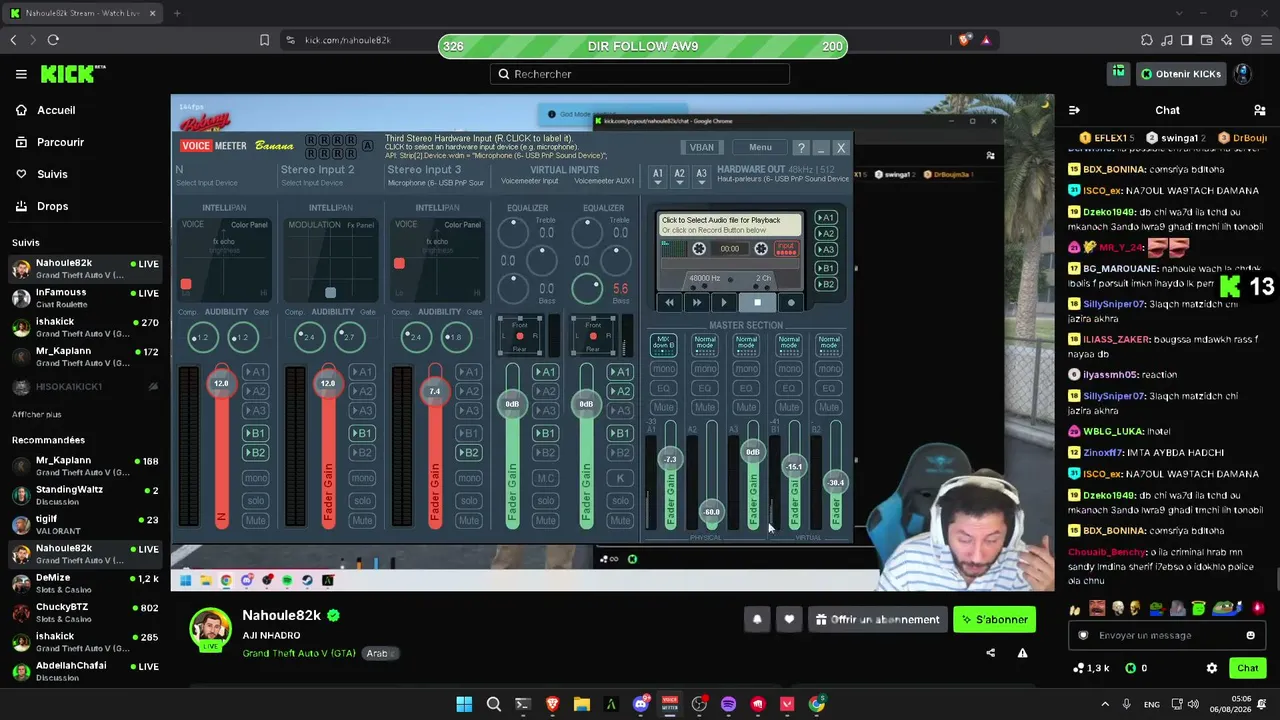
Task: Toggle Mute on Stereo Input 2 in streamed Voicemeeter
Action: coord(362,520)
